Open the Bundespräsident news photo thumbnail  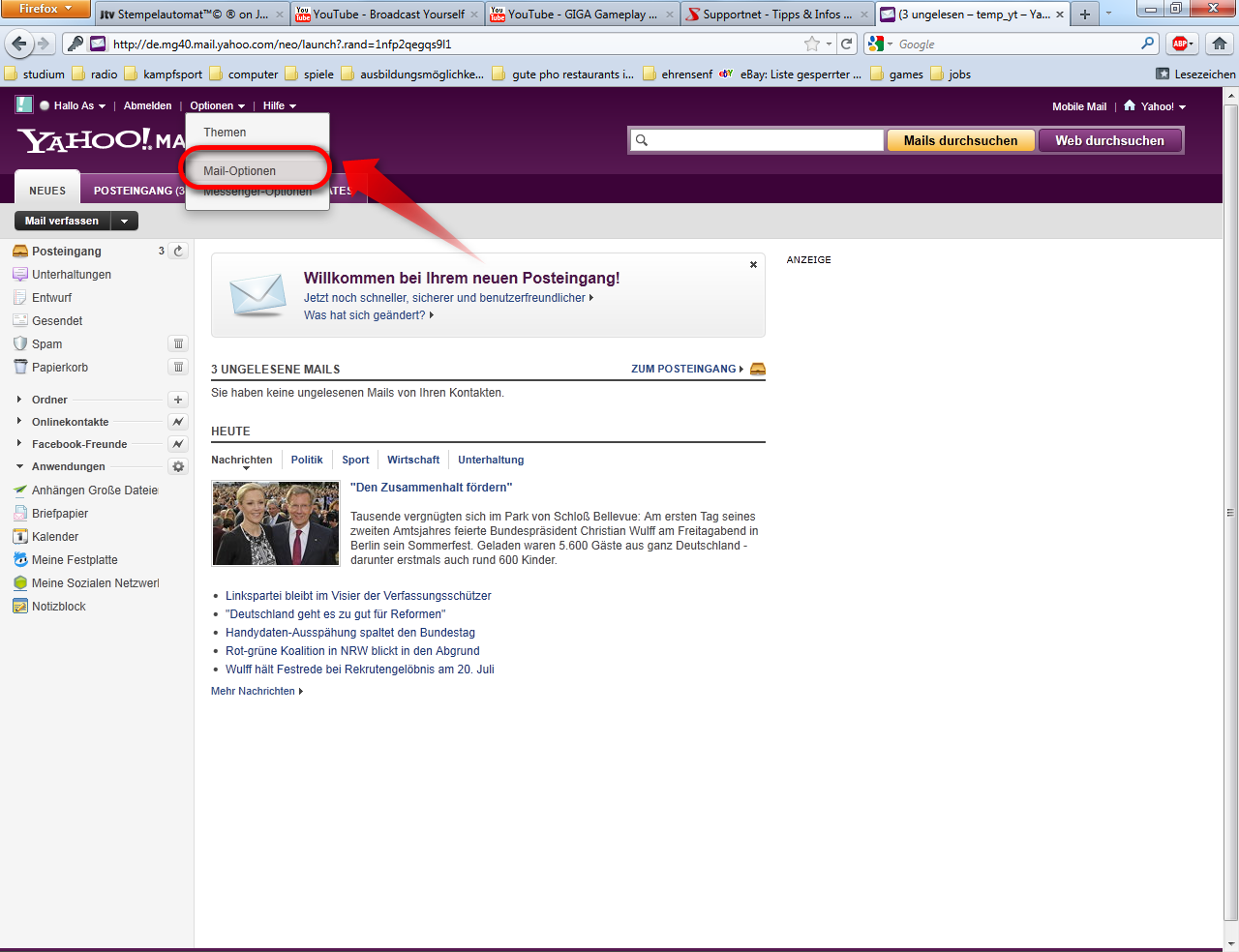point(276,523)
